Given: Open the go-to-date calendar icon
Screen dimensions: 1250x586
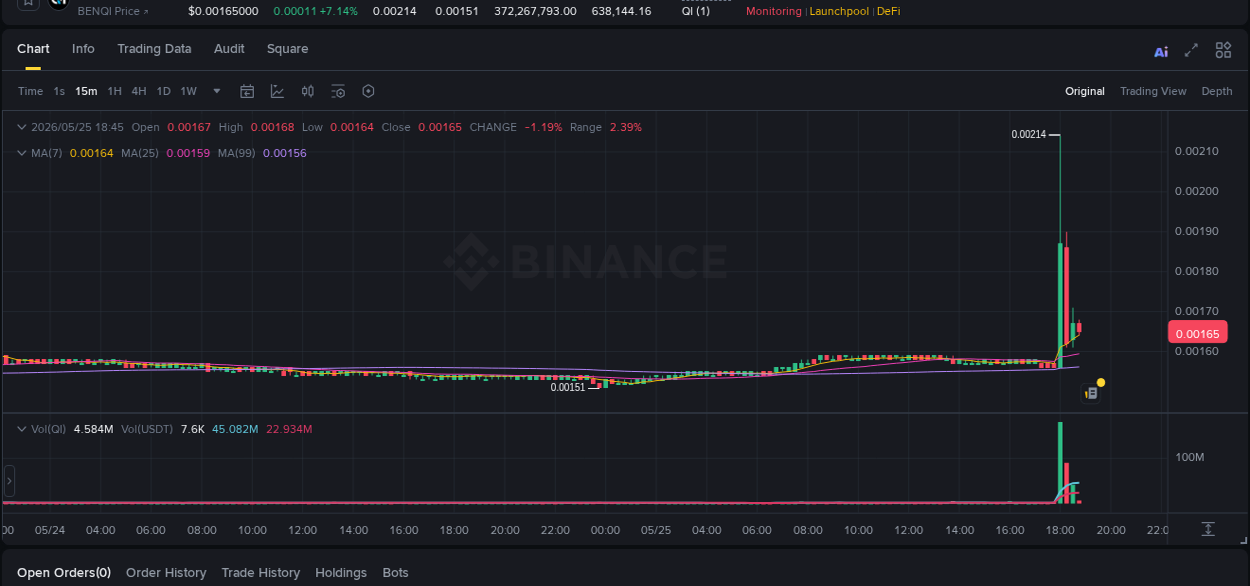Looking at the screenshot, I should click(247, 91).
